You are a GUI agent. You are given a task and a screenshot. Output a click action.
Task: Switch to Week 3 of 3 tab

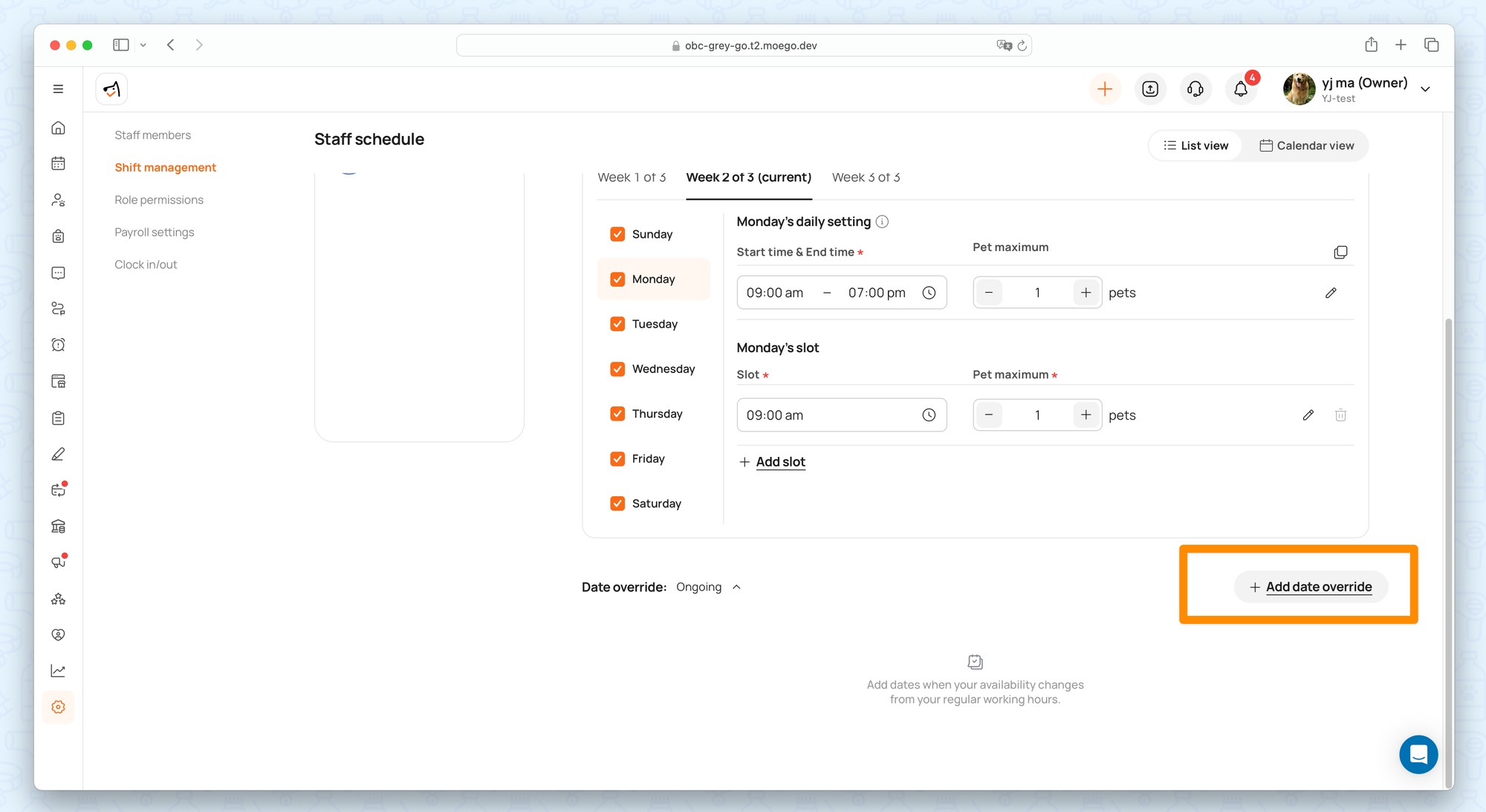tap(866, 178)
